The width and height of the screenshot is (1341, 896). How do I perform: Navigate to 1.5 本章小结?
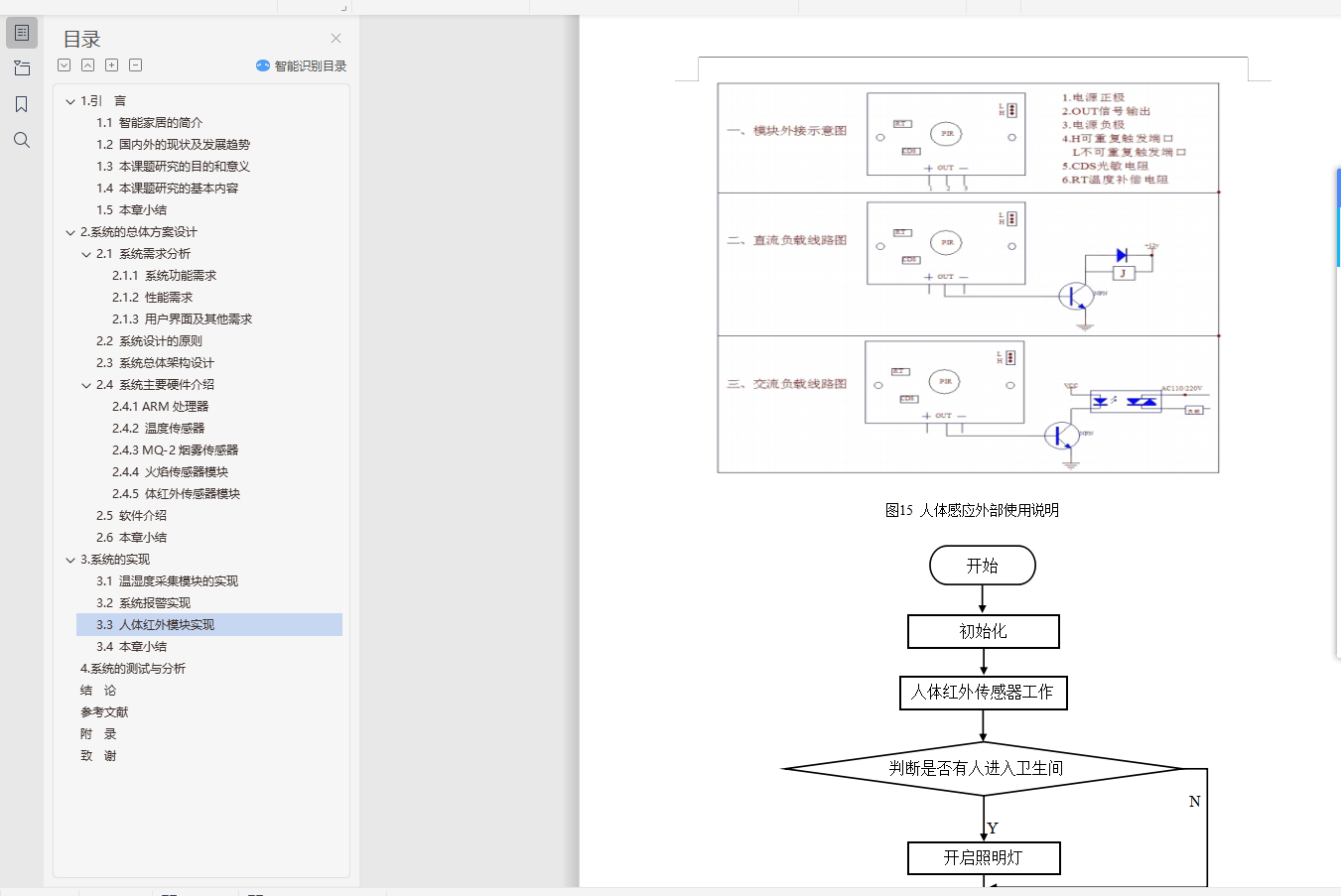pyautogui.click(x=131, y=210)
